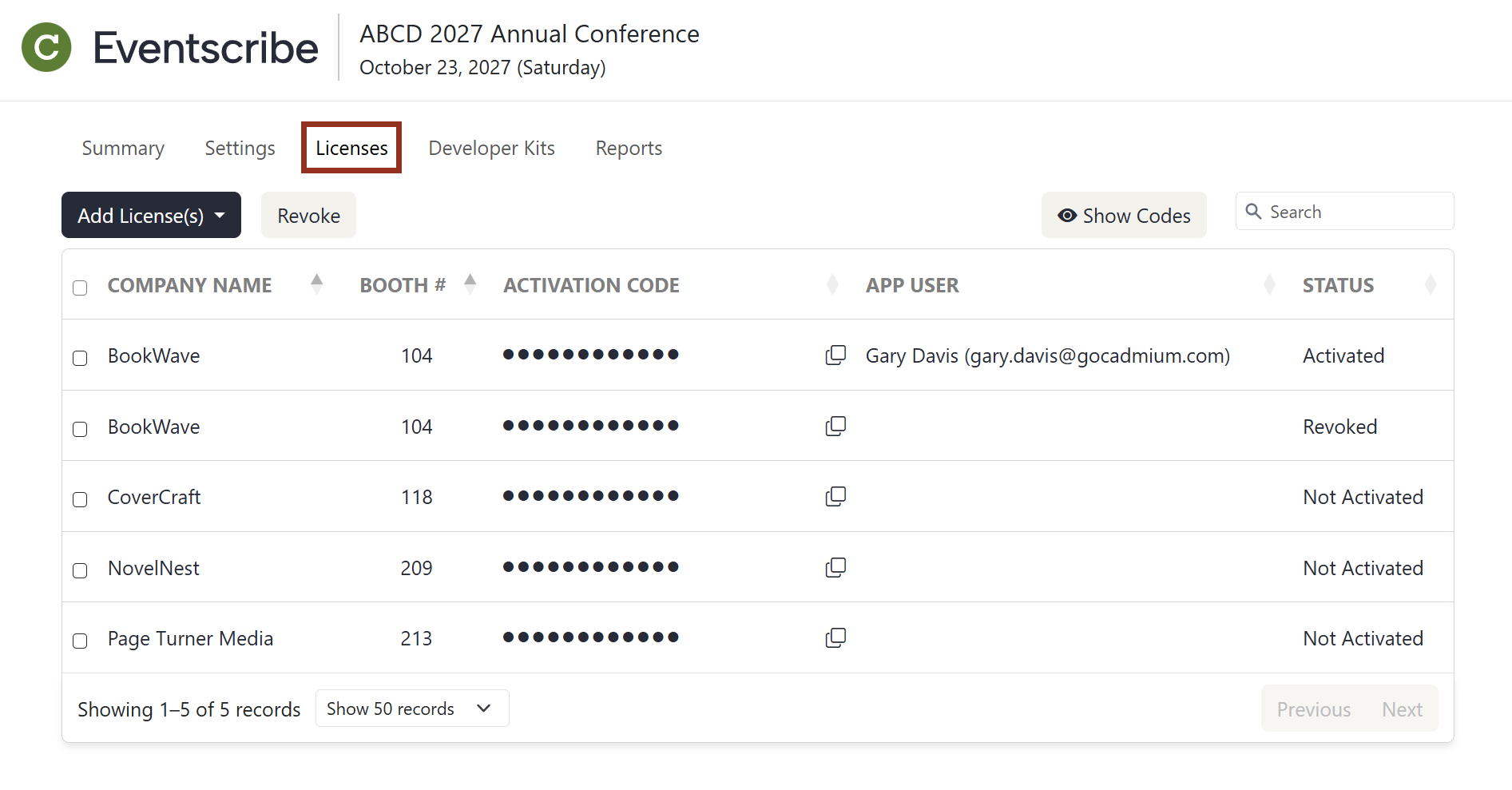
Task: Sort by App User column arrow
Action: 1269,284
